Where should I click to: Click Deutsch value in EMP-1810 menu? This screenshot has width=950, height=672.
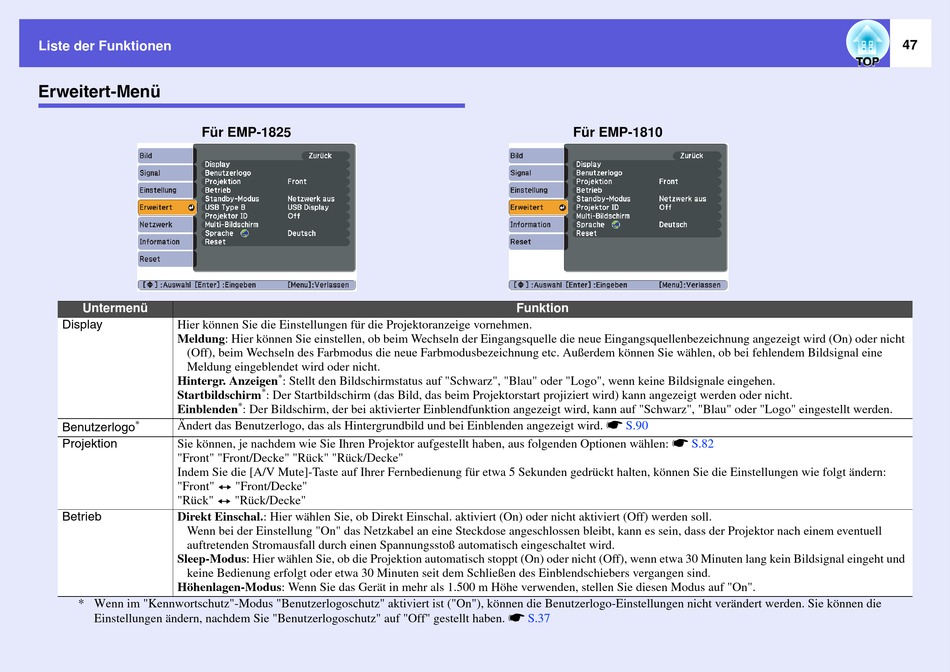[x=673, y=225]
